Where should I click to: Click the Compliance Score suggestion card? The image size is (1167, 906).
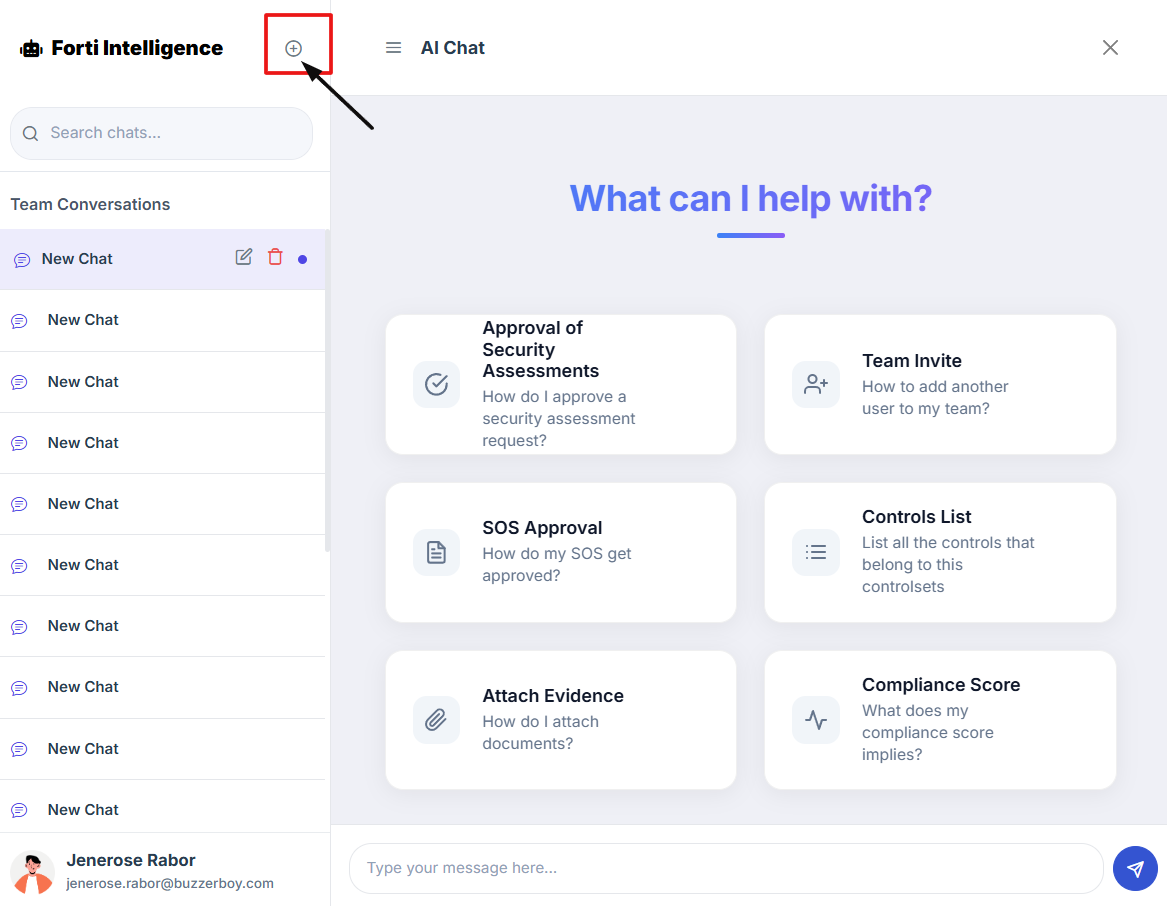[940, 720]
